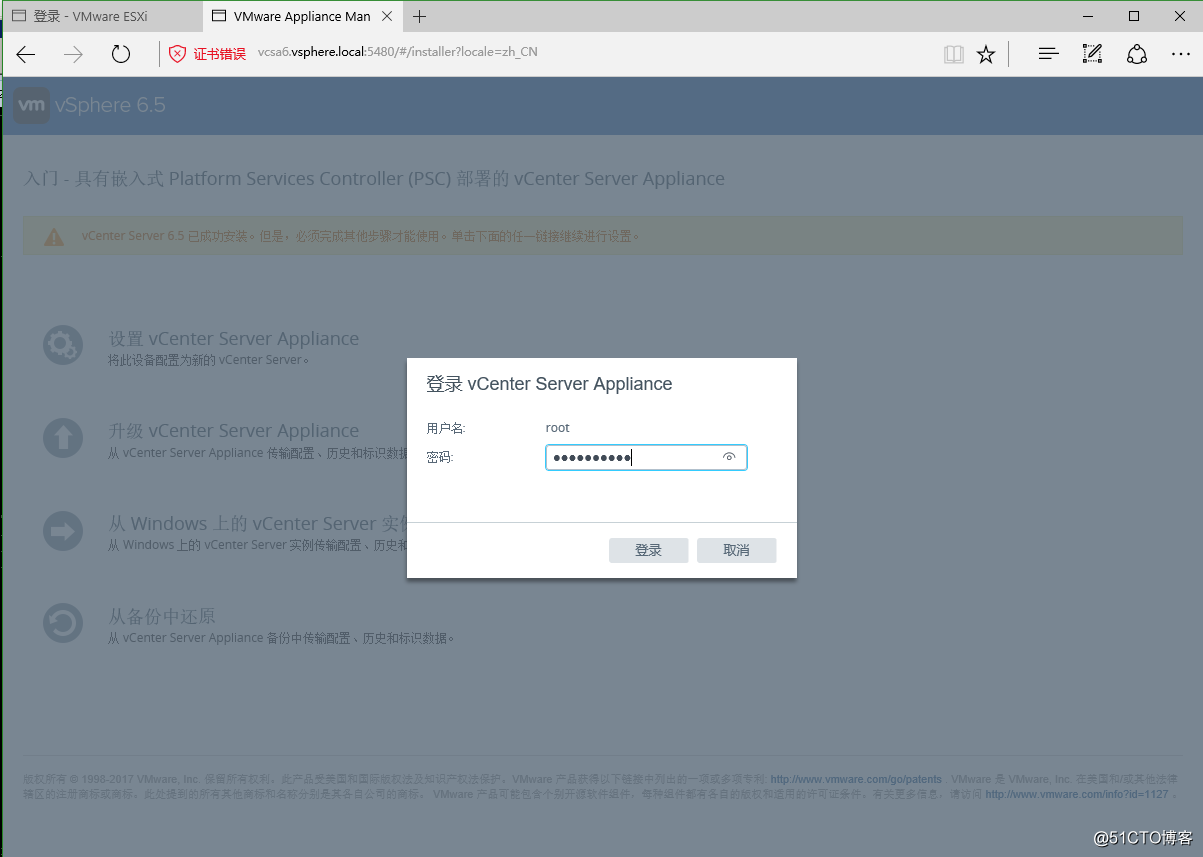
Task: Click inside the 密码 password field
Action: (x=646, y=457)
